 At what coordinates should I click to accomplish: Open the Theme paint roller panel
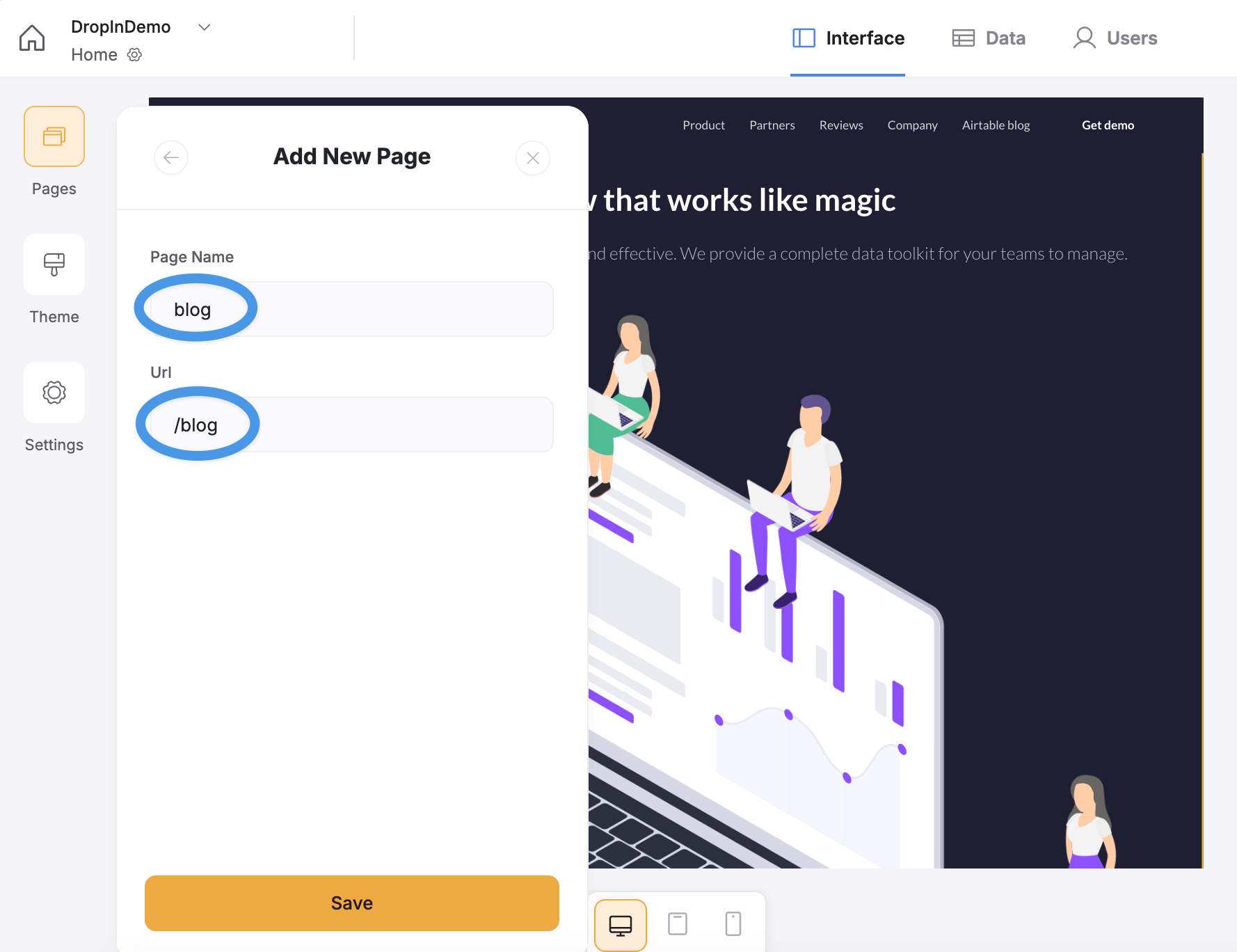point(54,264)
